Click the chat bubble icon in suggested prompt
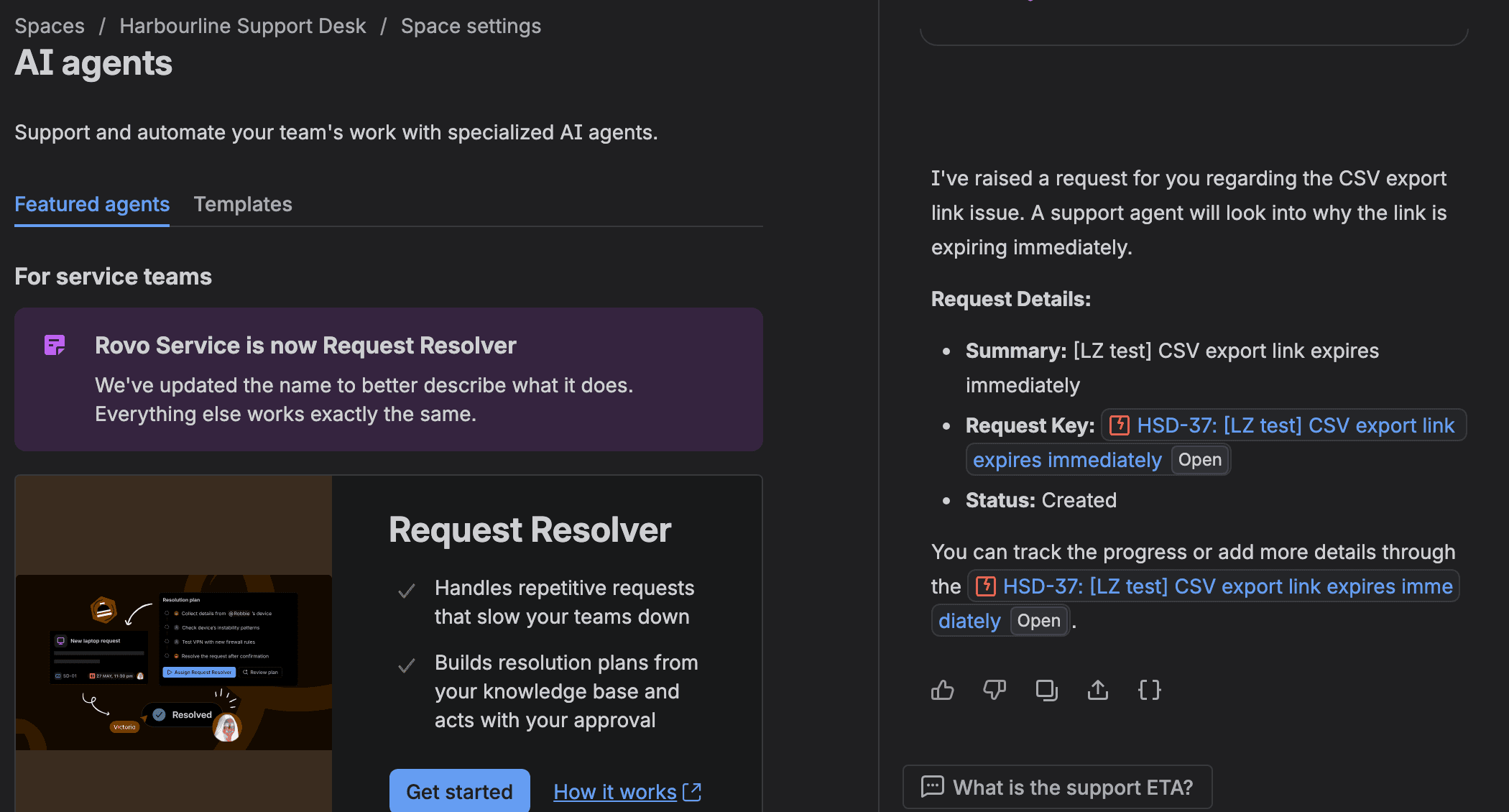 coord(932,787)
